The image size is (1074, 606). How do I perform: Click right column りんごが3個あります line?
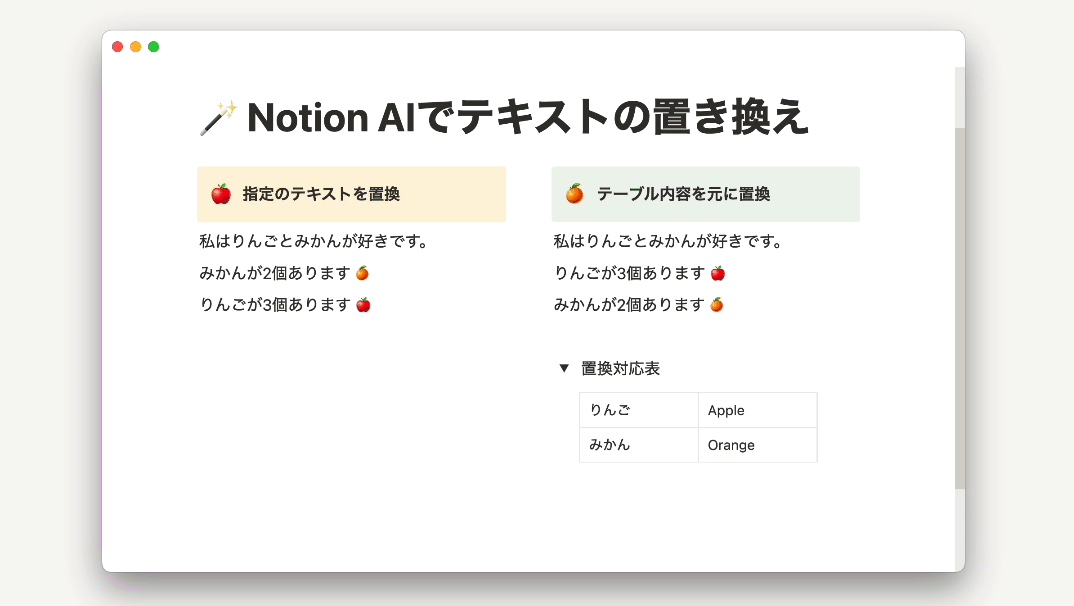pyautogui.click(x=640, y=273)
